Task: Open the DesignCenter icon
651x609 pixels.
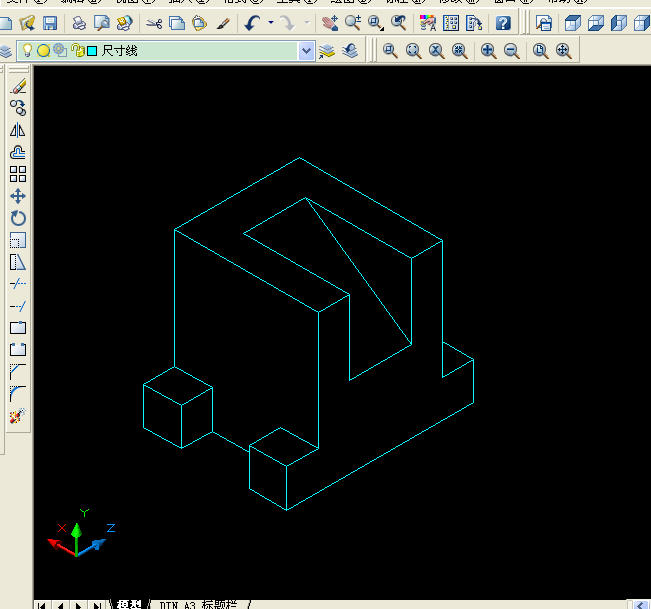Action: click(x=451, y=23)
